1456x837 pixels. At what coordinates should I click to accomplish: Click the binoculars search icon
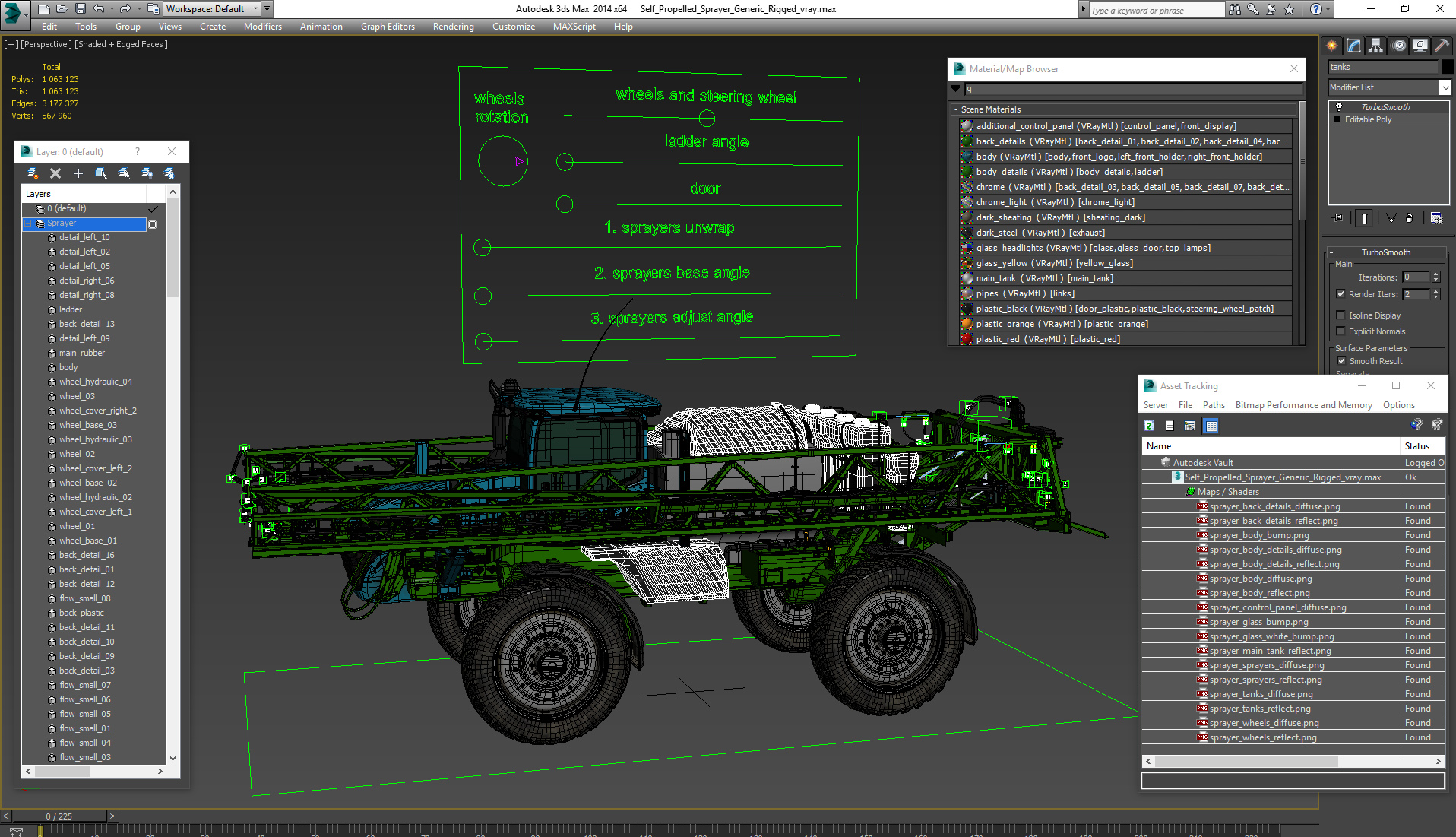(1235, 9)
